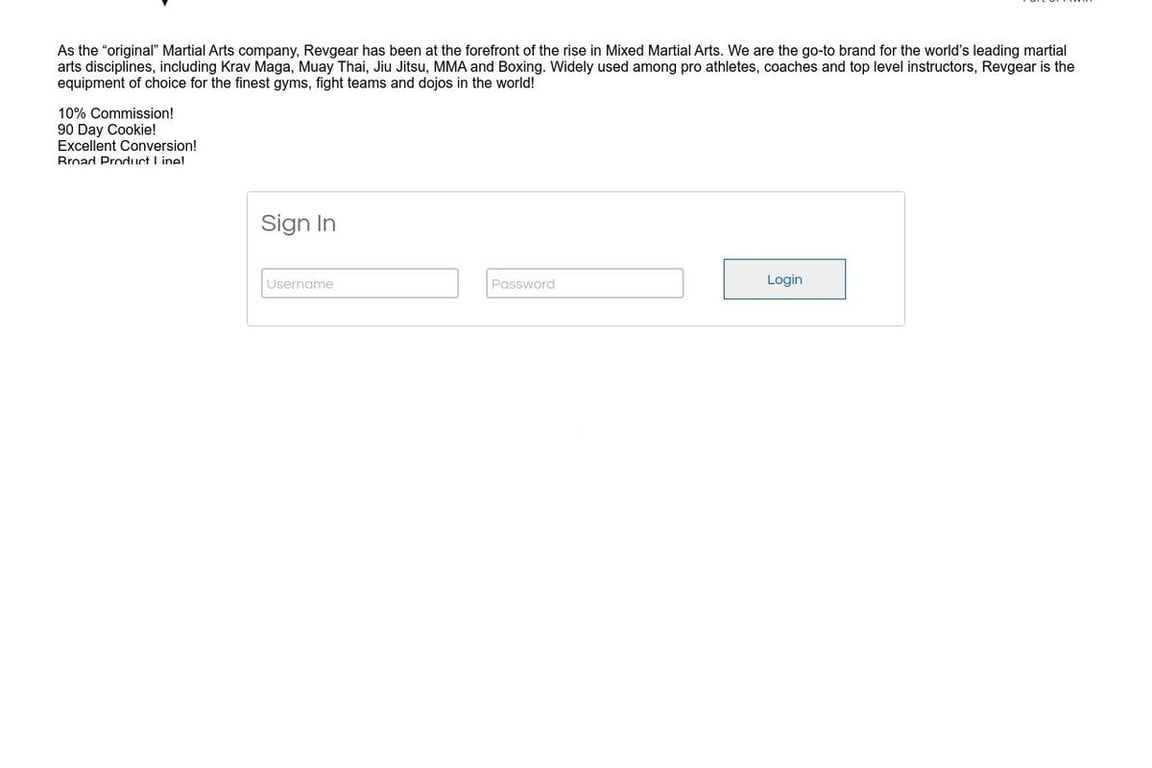Image resolution: width=1152 pixels, height=768 pixels.
Task: Click the Username input field
Action: [x=360, y=284]
